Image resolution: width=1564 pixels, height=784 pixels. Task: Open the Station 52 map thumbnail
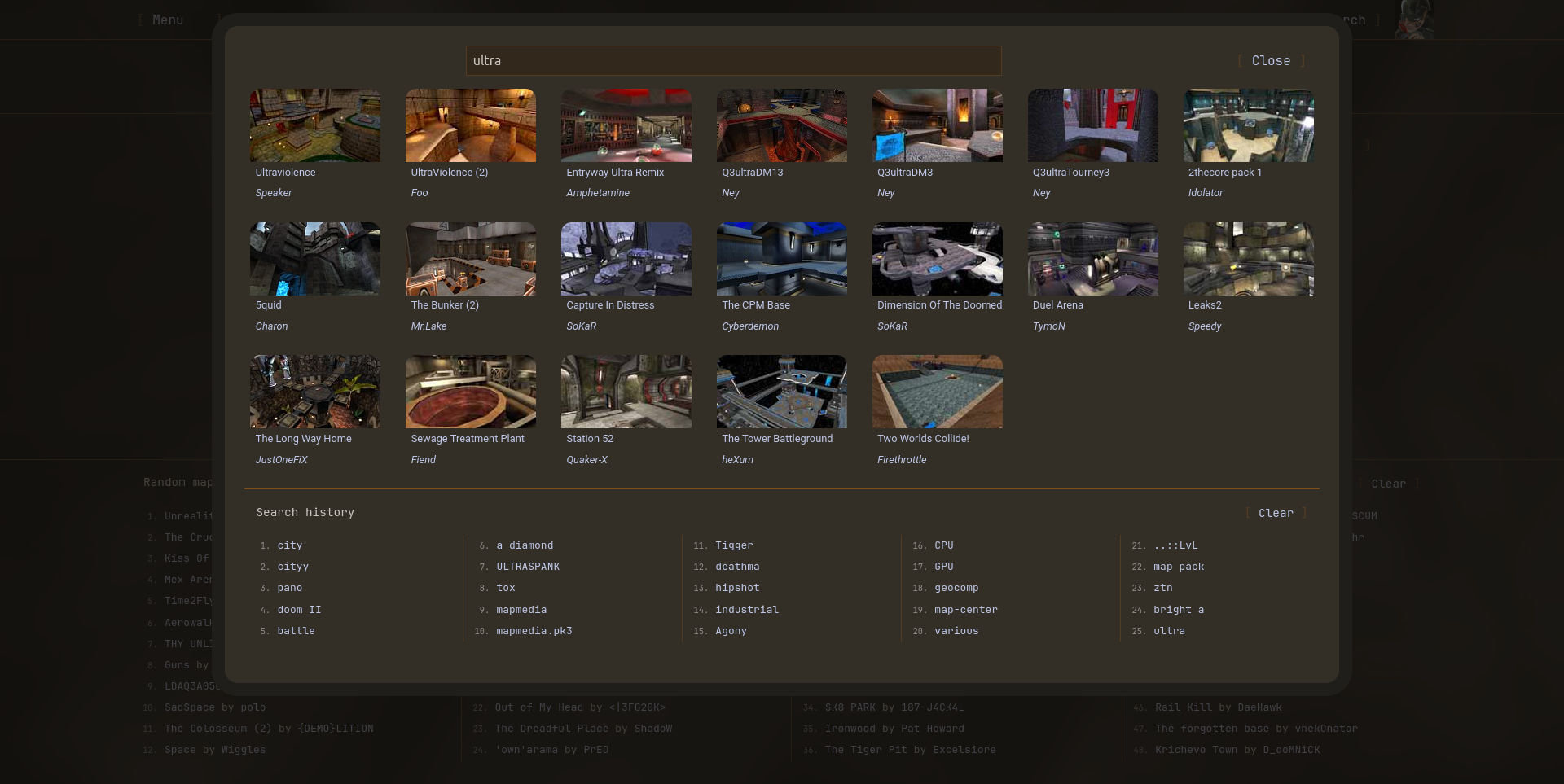pyautogui.click(x=626, y=392)
